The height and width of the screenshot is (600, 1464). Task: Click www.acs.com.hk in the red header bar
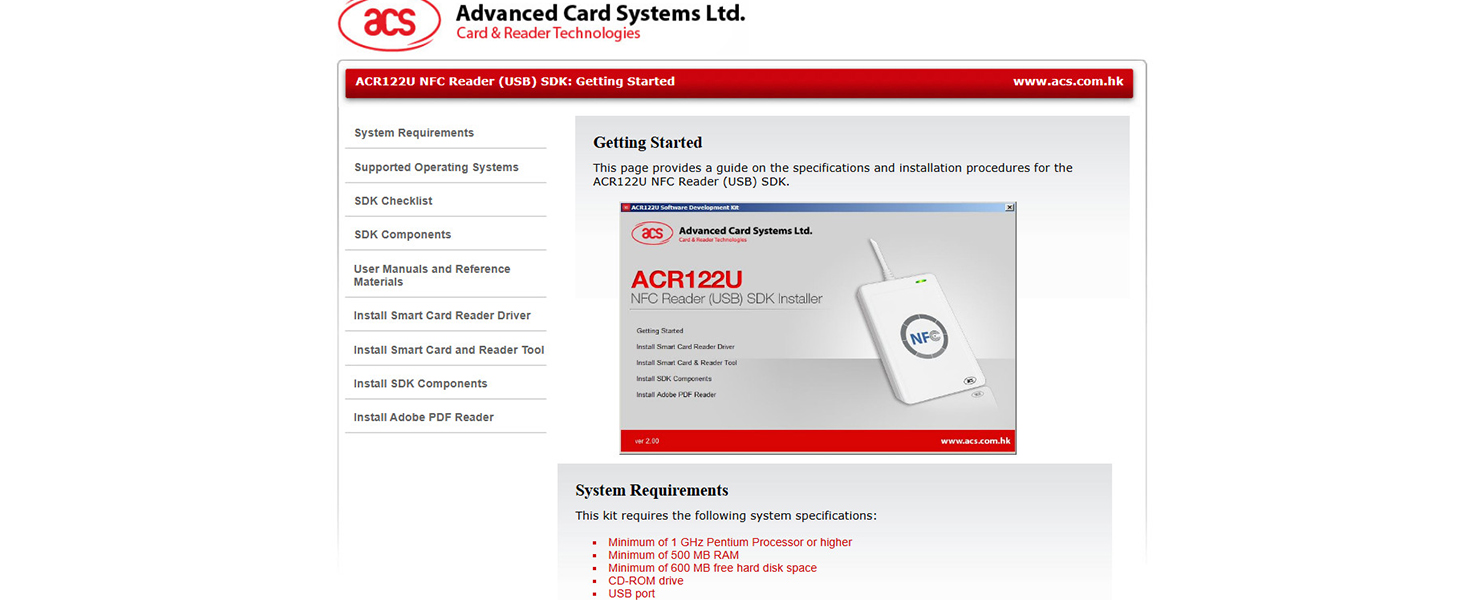tap(1068, 82)
